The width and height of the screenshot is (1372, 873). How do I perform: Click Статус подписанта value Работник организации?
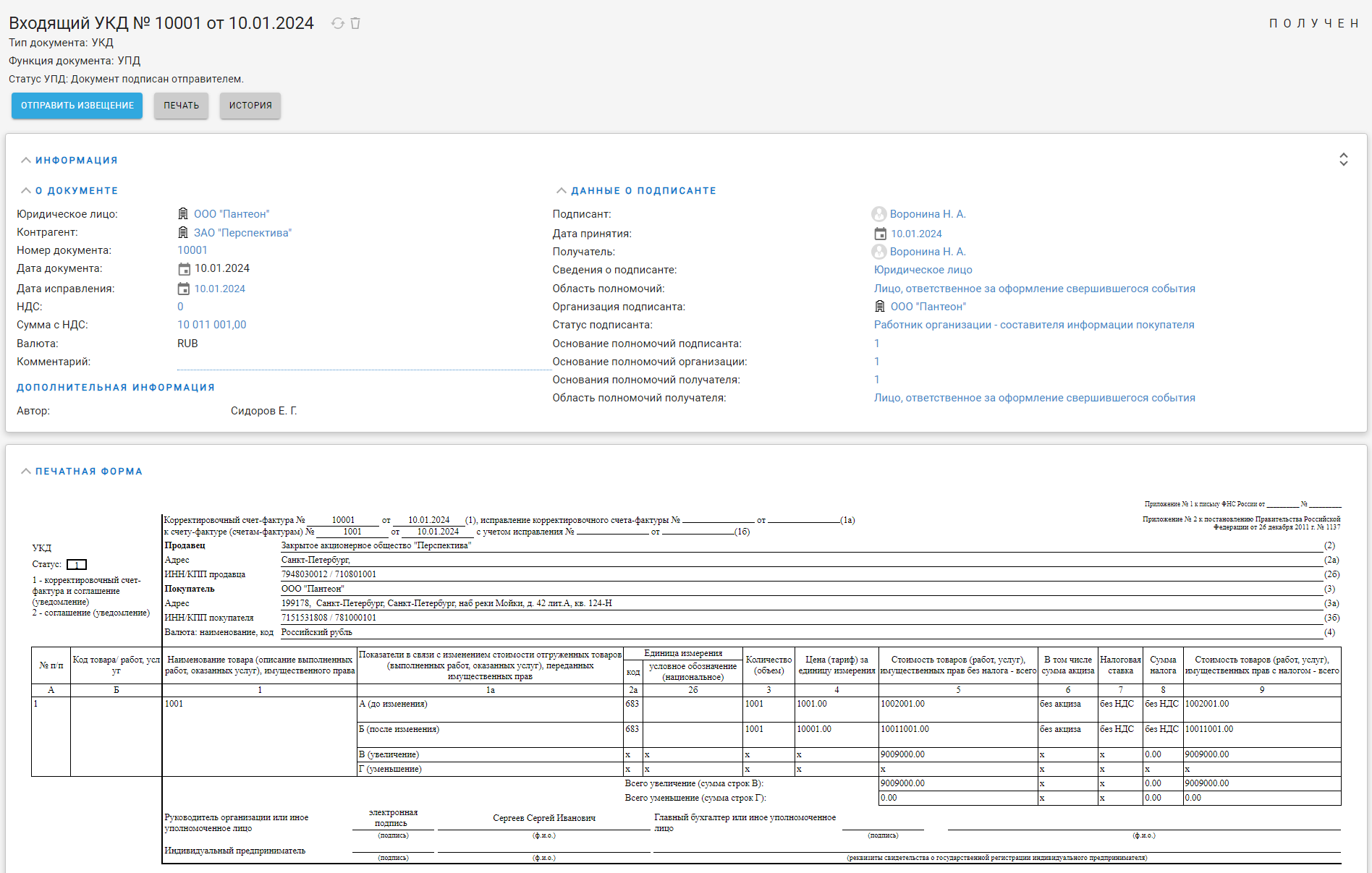[1034, 325]
